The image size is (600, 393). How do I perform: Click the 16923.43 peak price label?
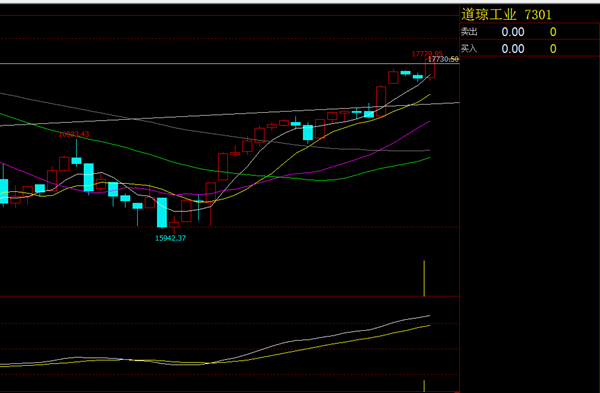(74, 134)
